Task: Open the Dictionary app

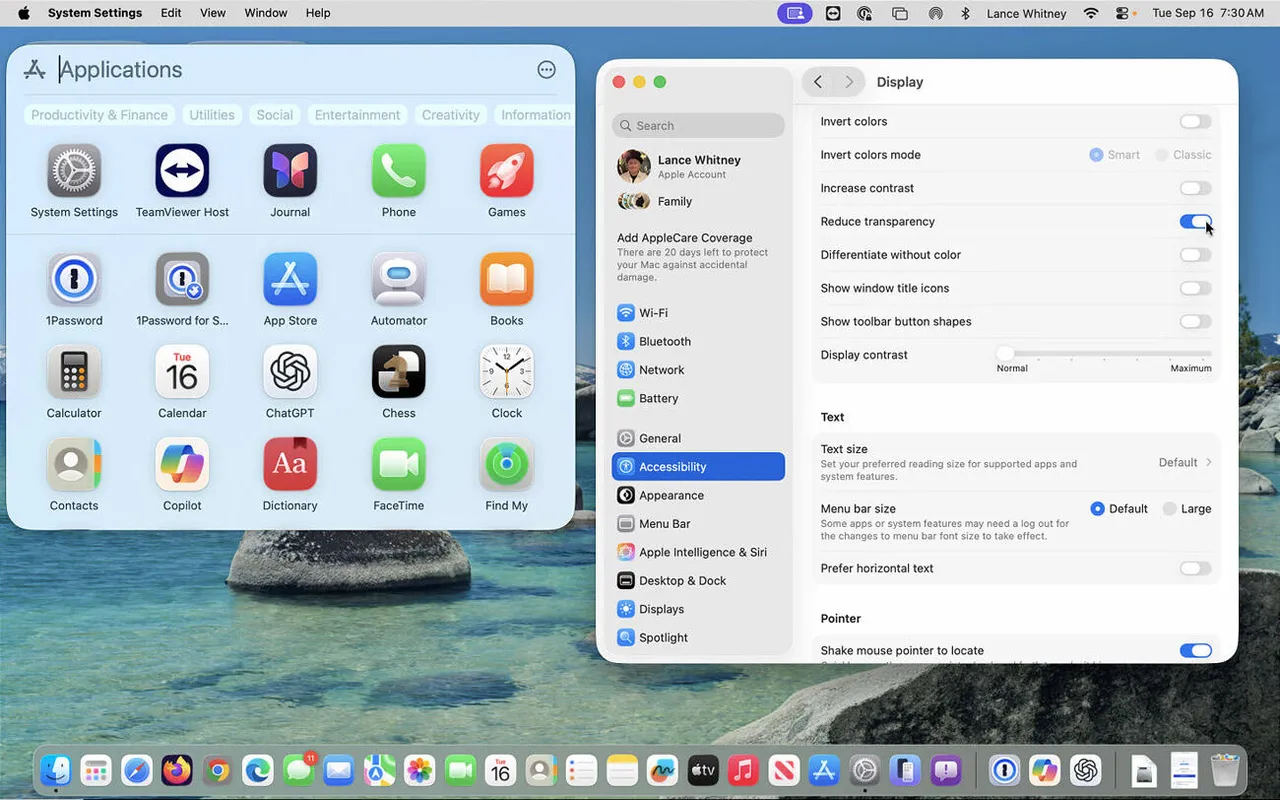Action: (290, 465)
